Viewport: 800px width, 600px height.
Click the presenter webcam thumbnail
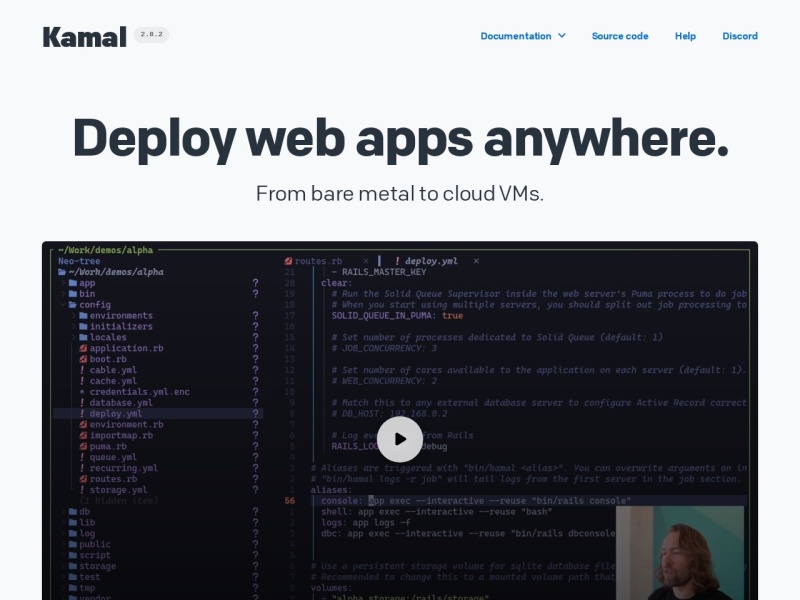[x=679, y=552]
